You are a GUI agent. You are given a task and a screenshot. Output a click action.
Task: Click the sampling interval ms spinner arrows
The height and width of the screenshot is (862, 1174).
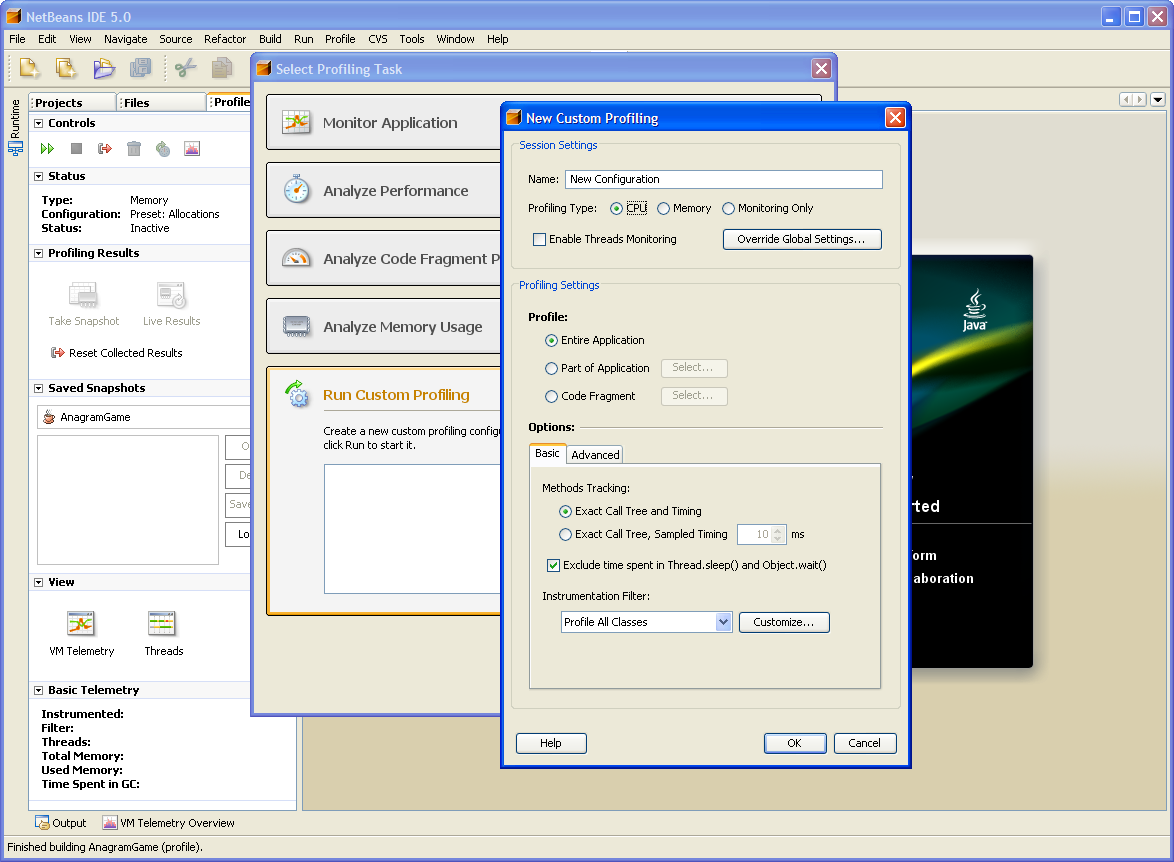click(x=778, y=535)
